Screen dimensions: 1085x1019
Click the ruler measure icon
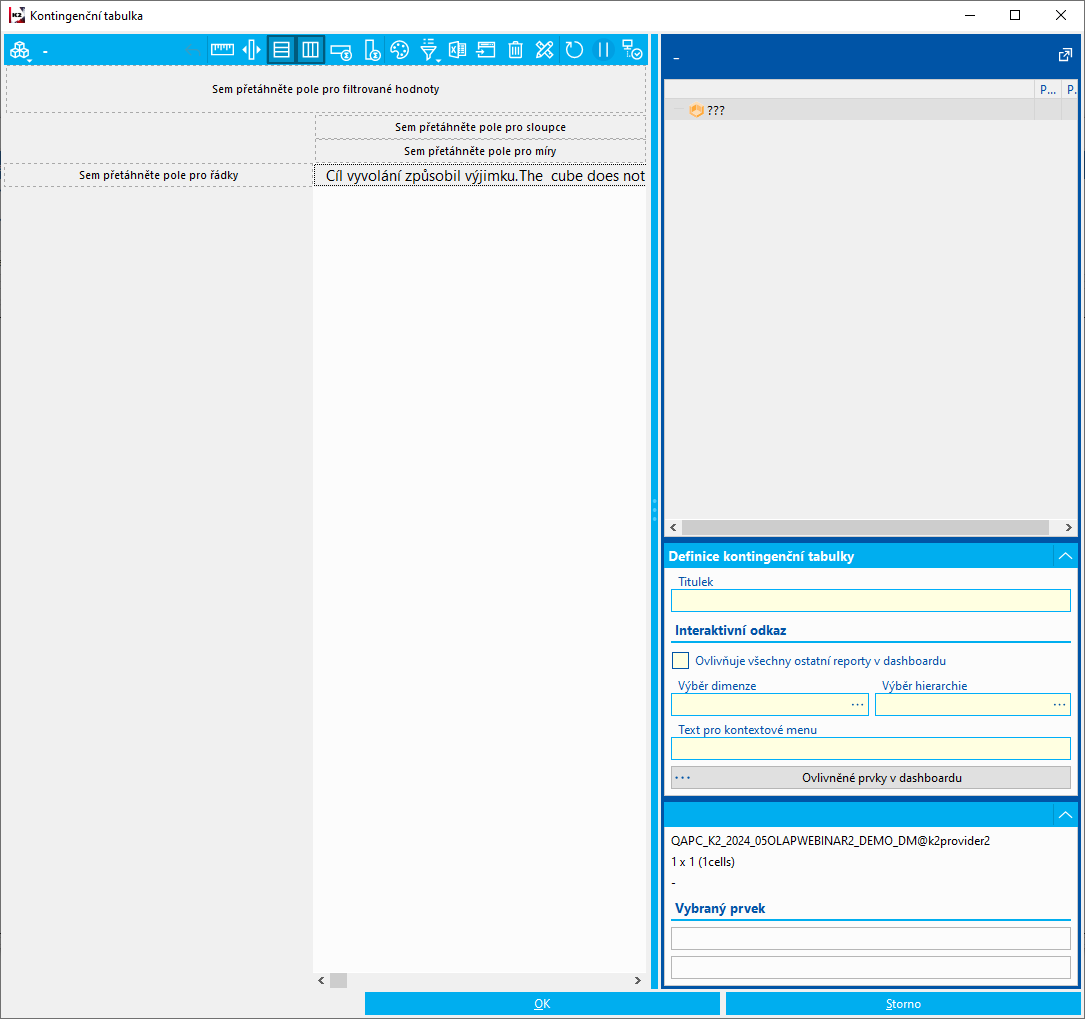click(x=222, y=50)
